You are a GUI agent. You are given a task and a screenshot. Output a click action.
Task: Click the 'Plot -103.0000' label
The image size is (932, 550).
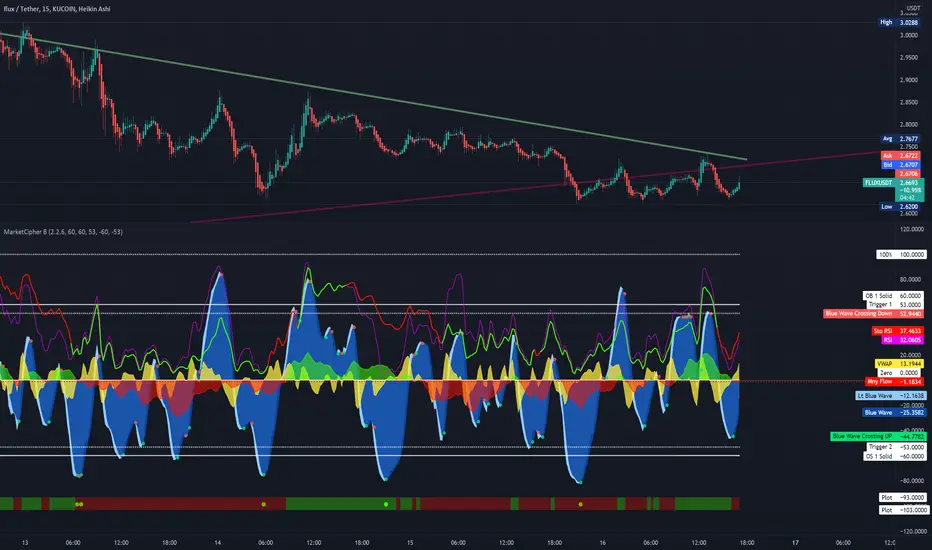point(904,510)
